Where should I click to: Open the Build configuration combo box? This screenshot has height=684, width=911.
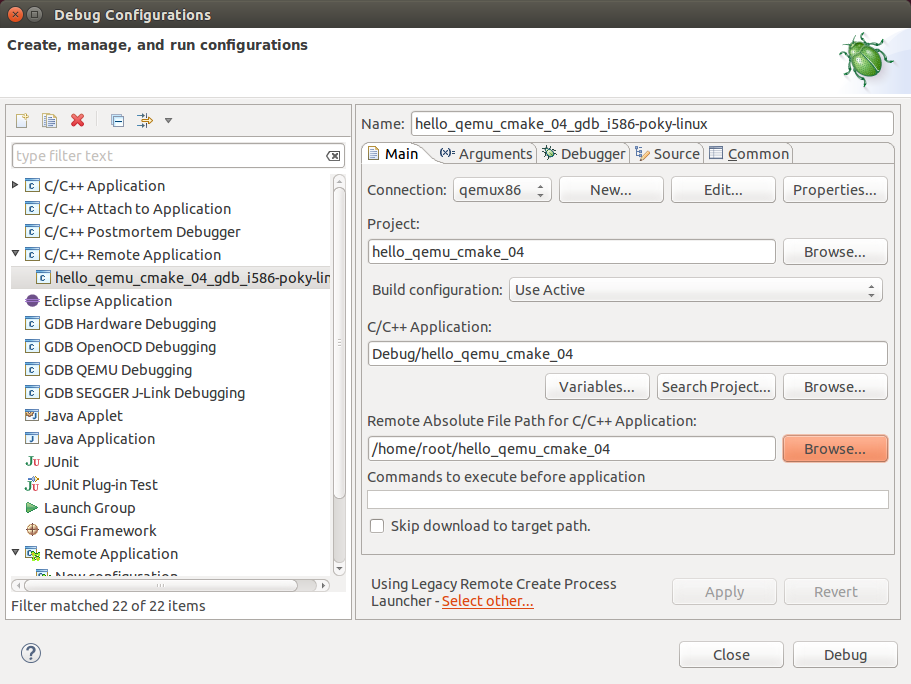pyautogui.click(x=696, y=290)
